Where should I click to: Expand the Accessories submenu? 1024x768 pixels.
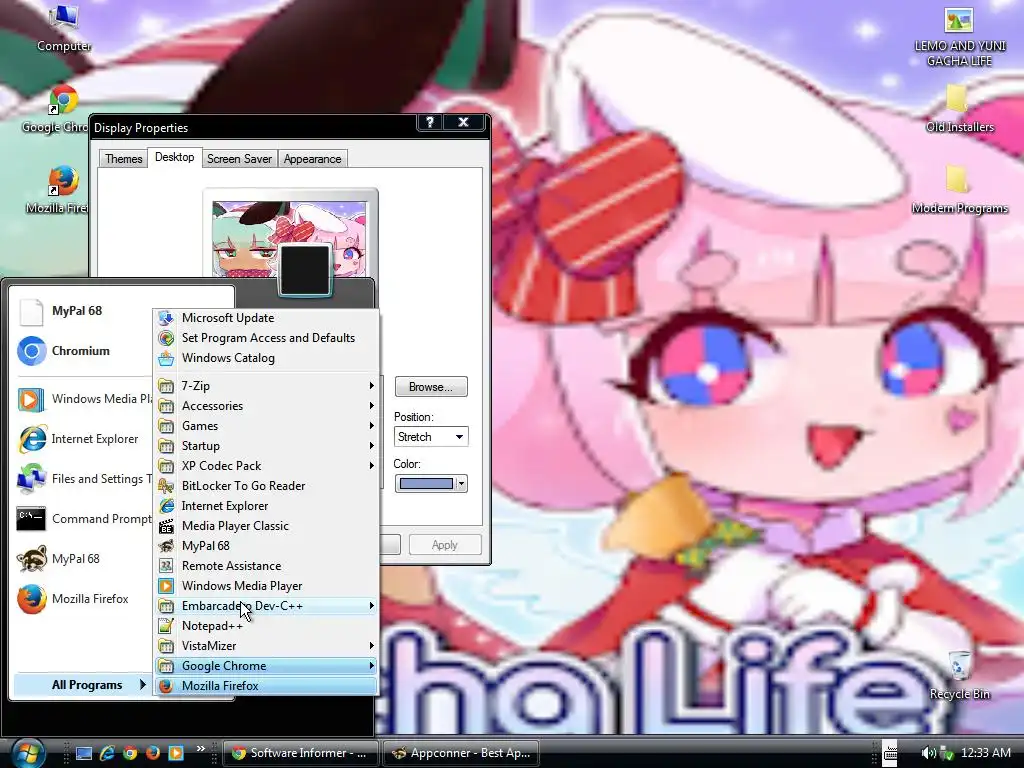[x=266, y=406]
